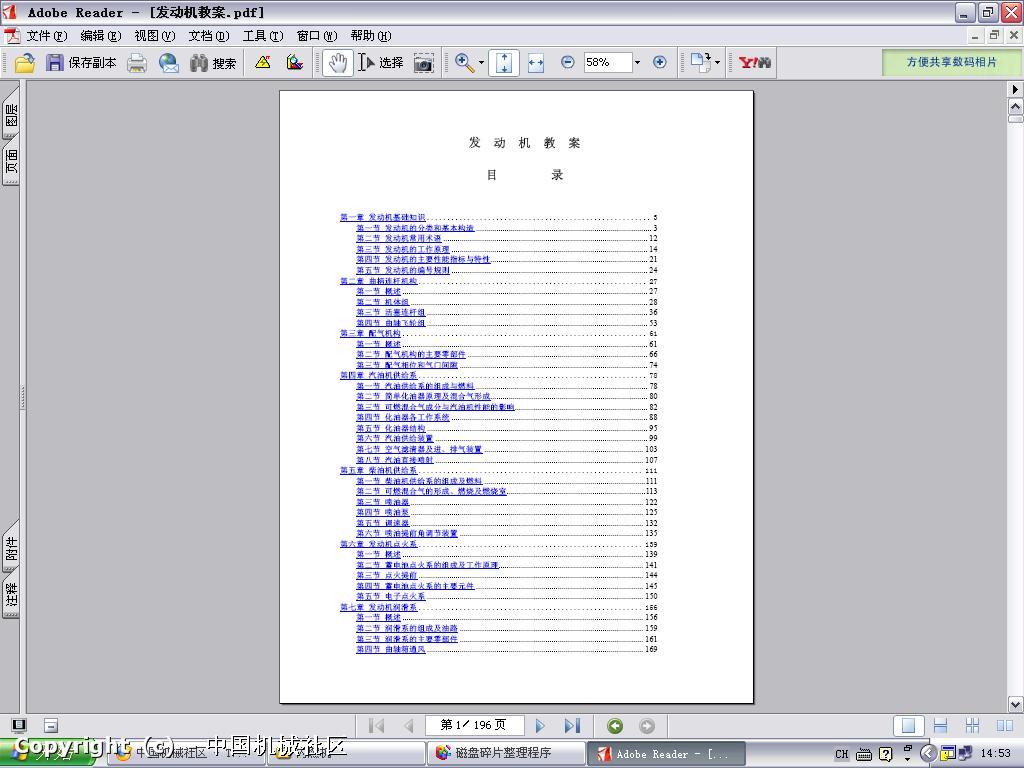Click the page number field 第1/196页
Image resolution: width=1024 pixels, height=768 pixels.
coord(474,725)
